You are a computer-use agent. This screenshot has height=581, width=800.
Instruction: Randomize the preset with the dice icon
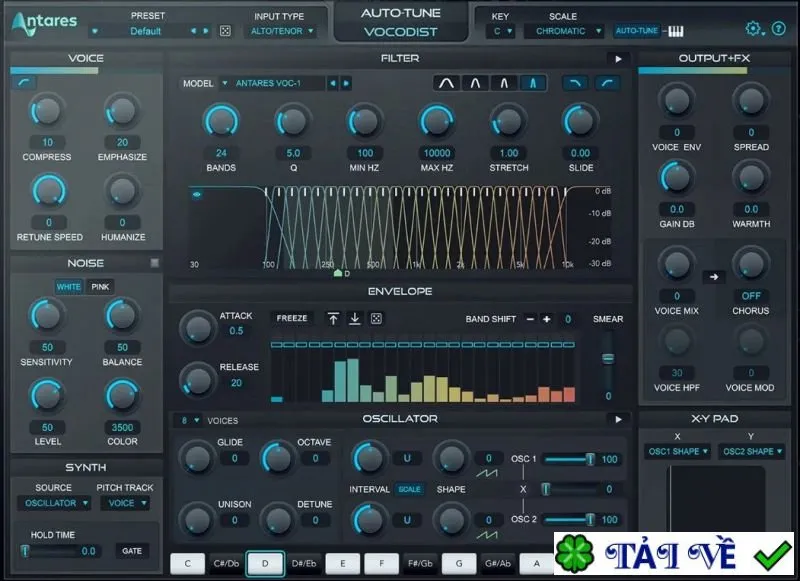(x=225, y=31)
